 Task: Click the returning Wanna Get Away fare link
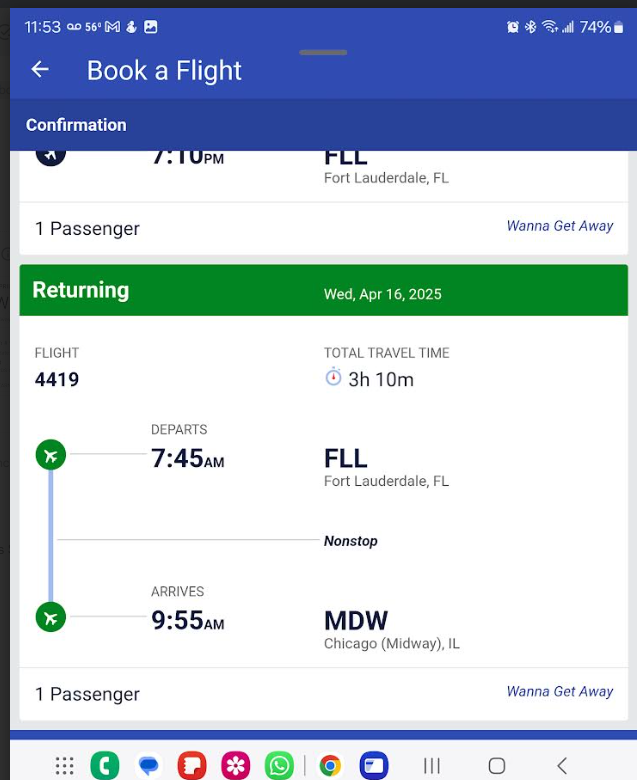pos(560,691)
